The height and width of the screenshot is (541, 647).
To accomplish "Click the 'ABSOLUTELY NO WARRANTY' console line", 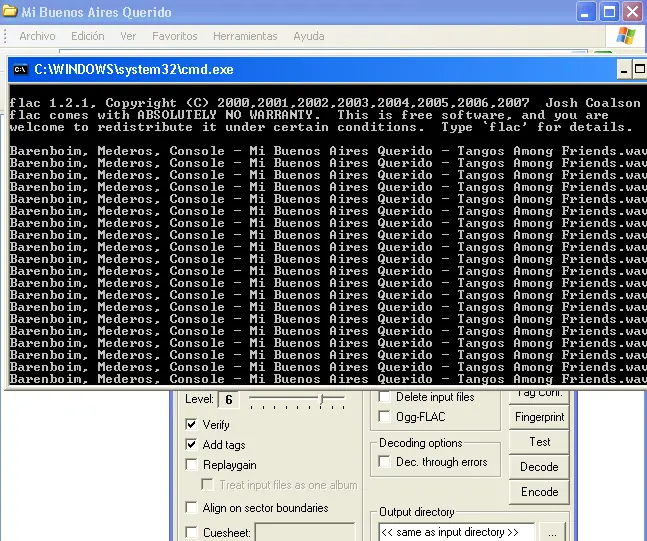I will tap(309, 115).
